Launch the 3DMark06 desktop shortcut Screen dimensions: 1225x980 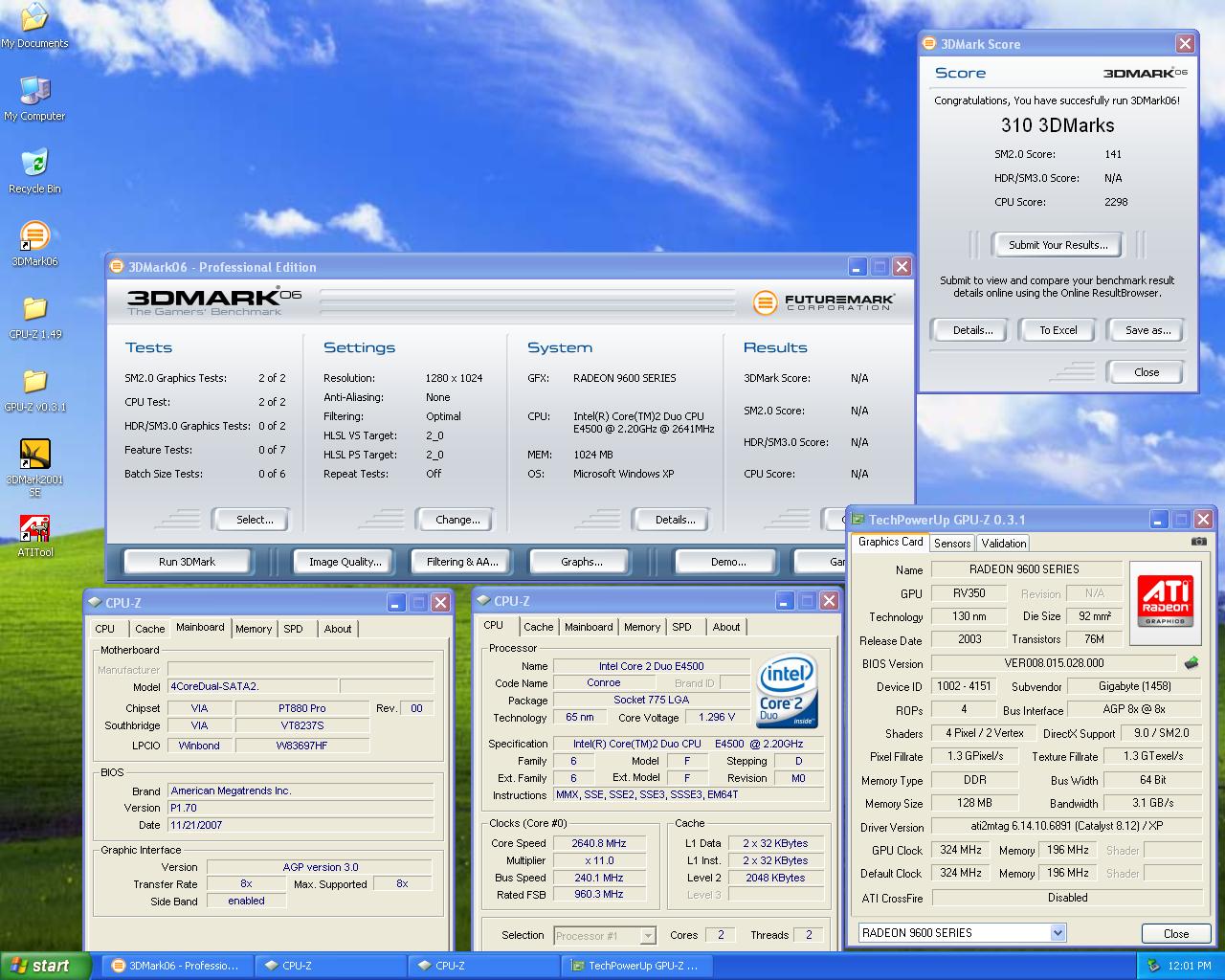pyautogui.click(x=34, y=244)
